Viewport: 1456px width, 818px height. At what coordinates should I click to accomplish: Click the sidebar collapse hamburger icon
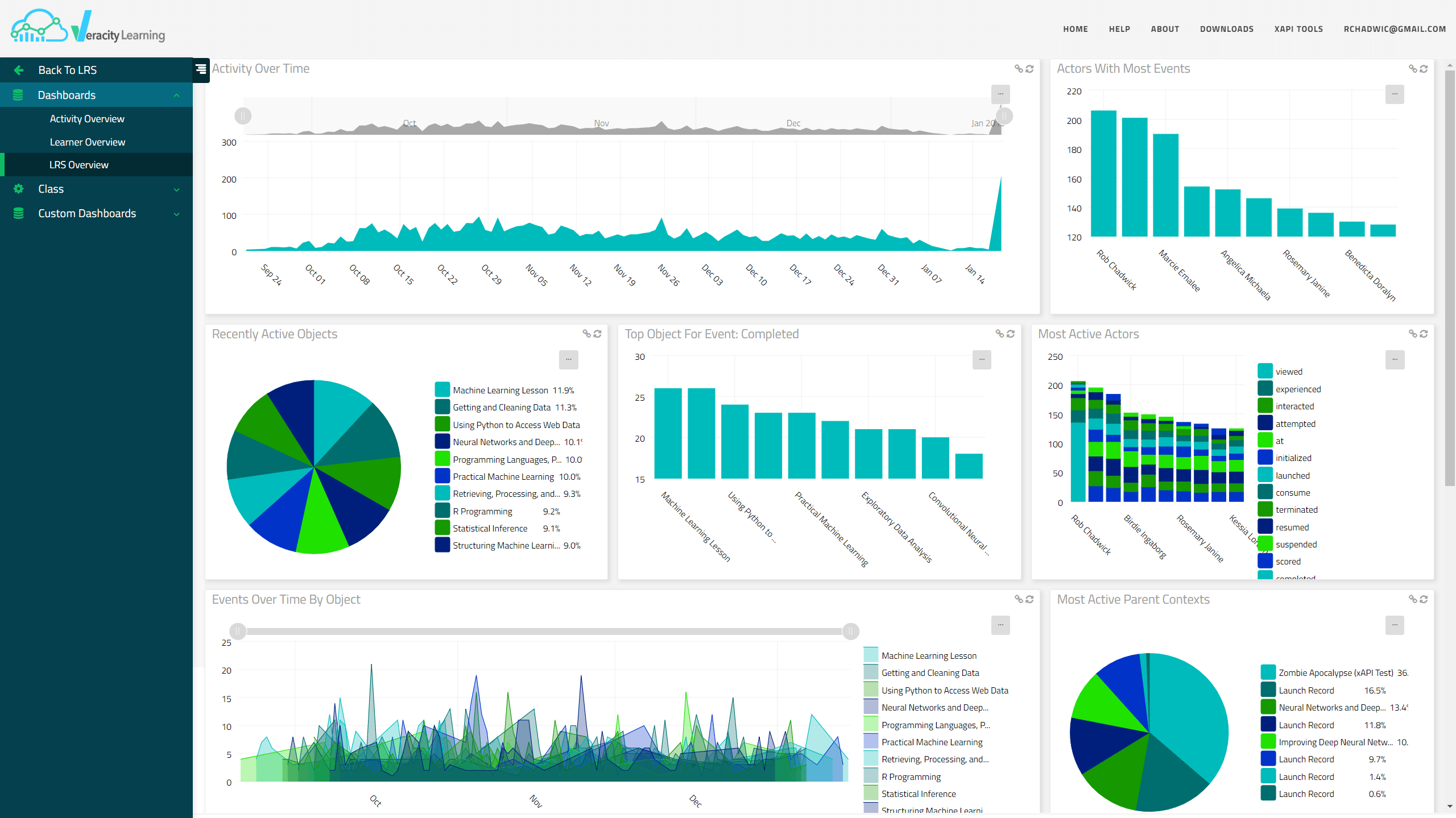click(201, 69)
